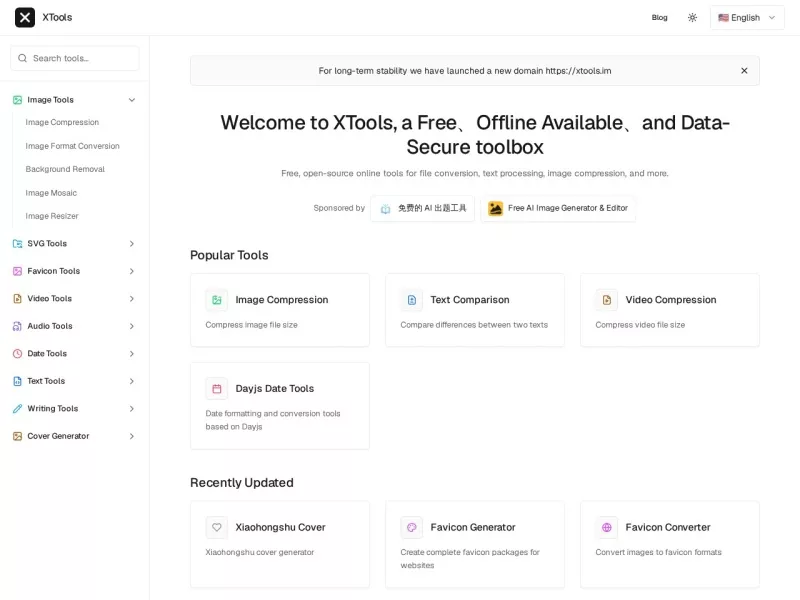This screenshot has width=800, height=600.
Task: Click the XTools X logo icon
Action: [24, 17]
